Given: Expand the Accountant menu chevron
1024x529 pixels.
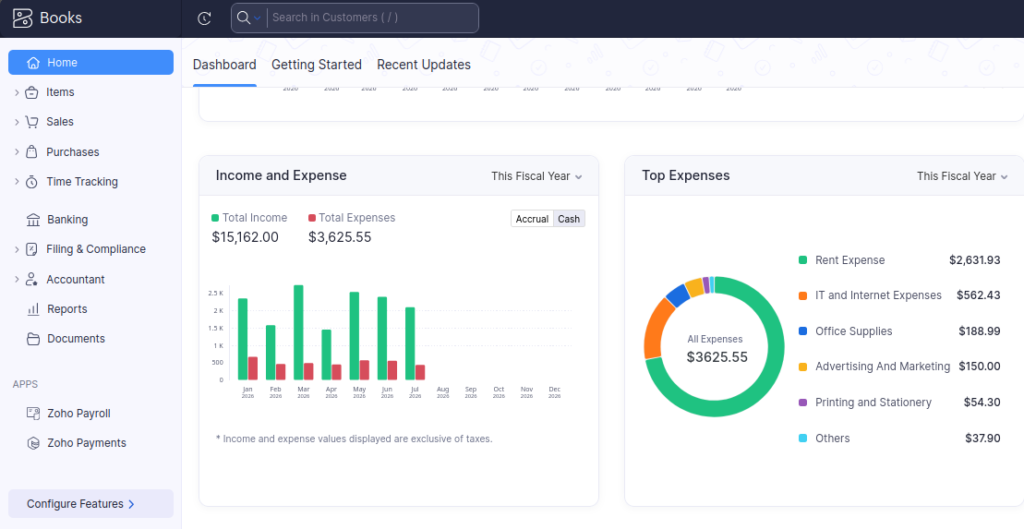Looking at the screenshot, I should pyautogui.click(x=16, y=280).
